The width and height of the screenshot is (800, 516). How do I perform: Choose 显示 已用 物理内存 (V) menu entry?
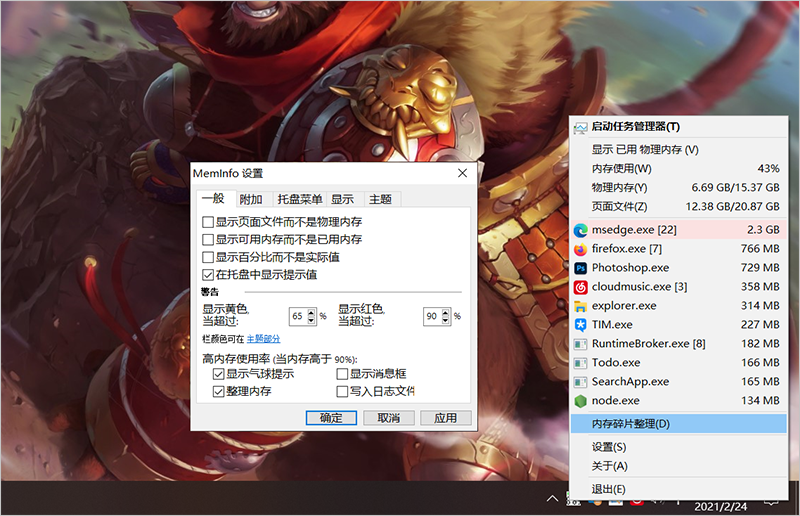tap(679, 150)
